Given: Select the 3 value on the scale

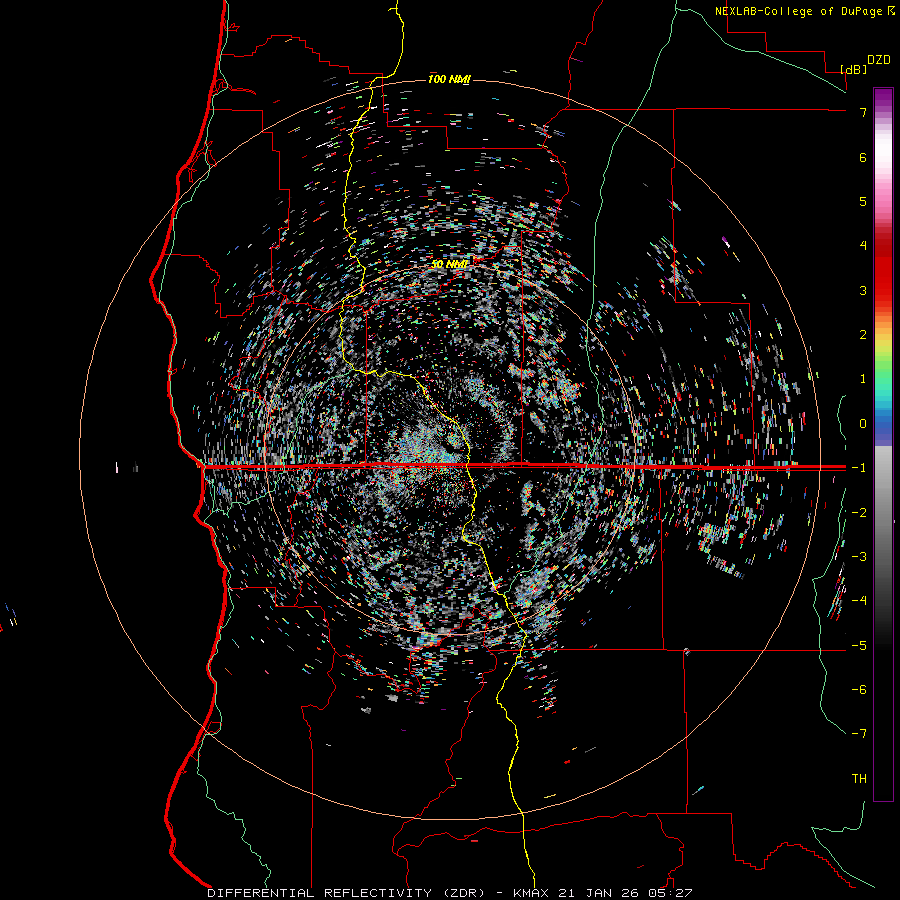Looking at the screenshot, I should [x=863, y=290].
